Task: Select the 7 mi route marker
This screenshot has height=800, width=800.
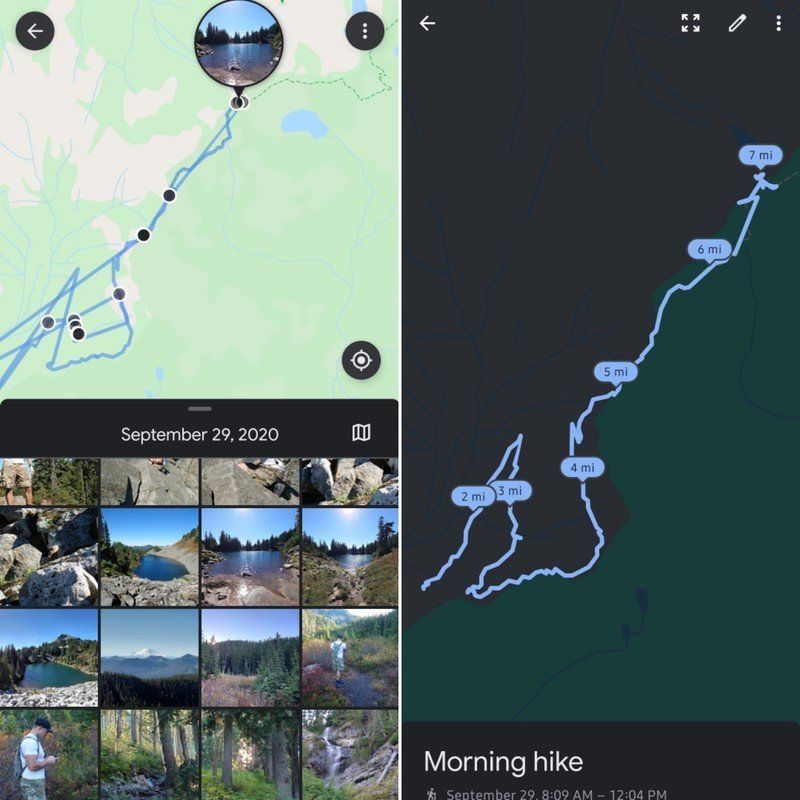Action: pos(760,156)
